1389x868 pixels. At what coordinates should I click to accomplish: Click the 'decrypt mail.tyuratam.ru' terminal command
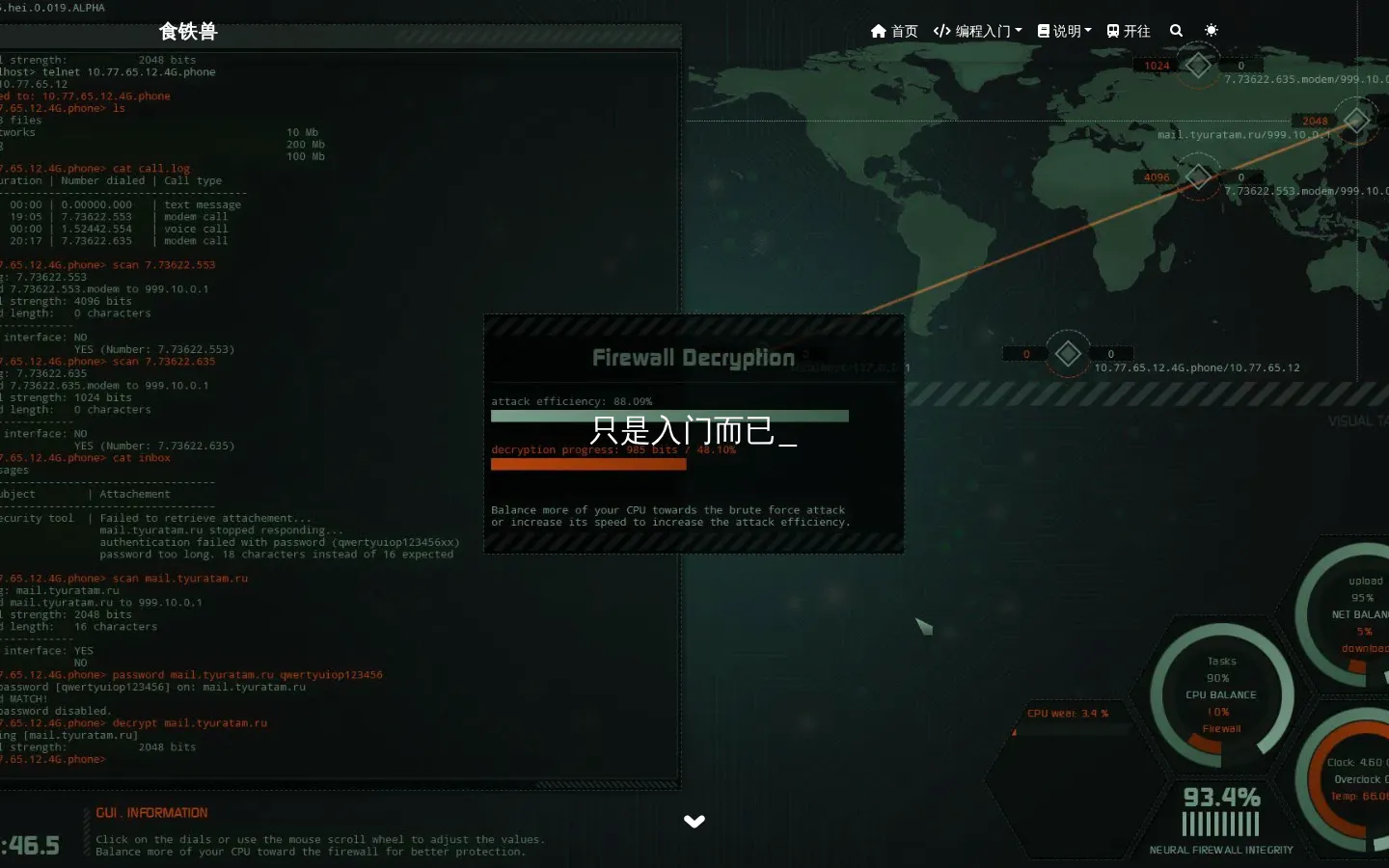click(x=190, y=723)
